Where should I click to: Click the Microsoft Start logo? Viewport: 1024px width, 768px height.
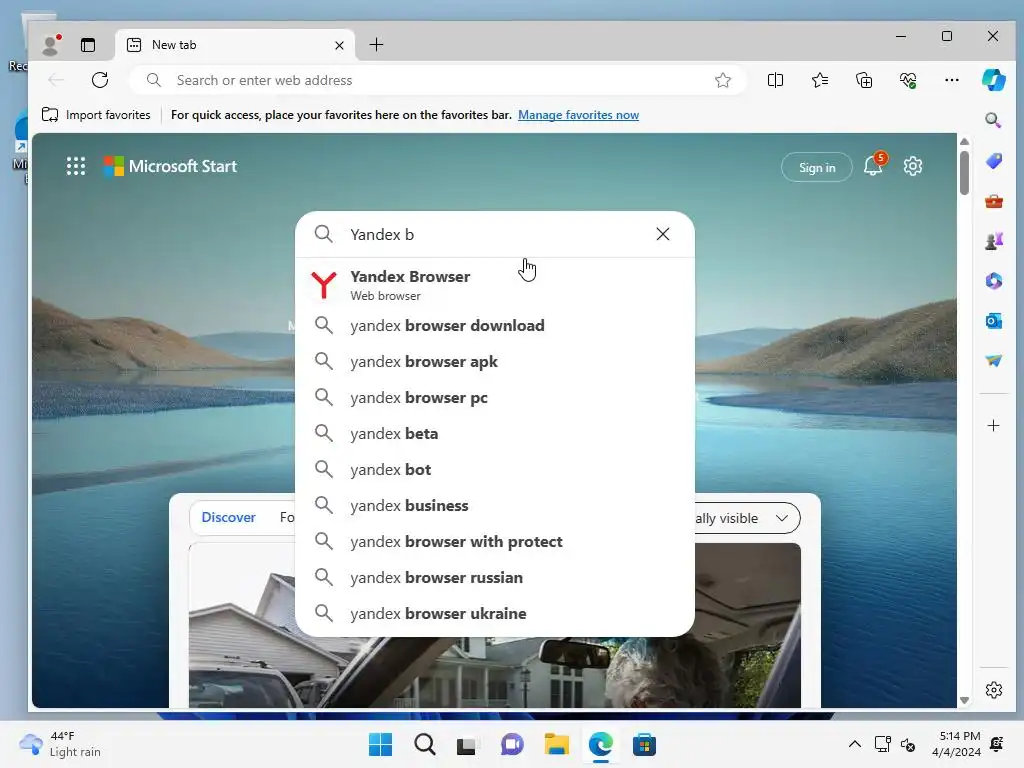pyautogui.click(x=170, y=166)
